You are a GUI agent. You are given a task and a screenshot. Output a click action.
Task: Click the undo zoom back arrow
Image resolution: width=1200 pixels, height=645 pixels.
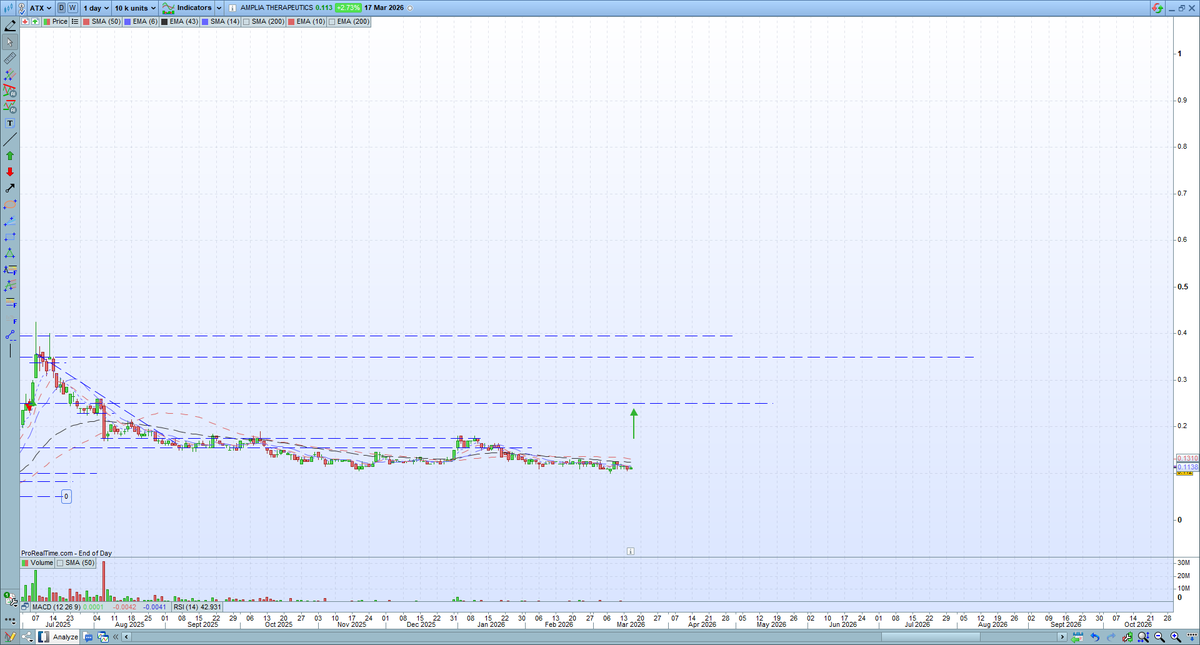click(1095, 637)
